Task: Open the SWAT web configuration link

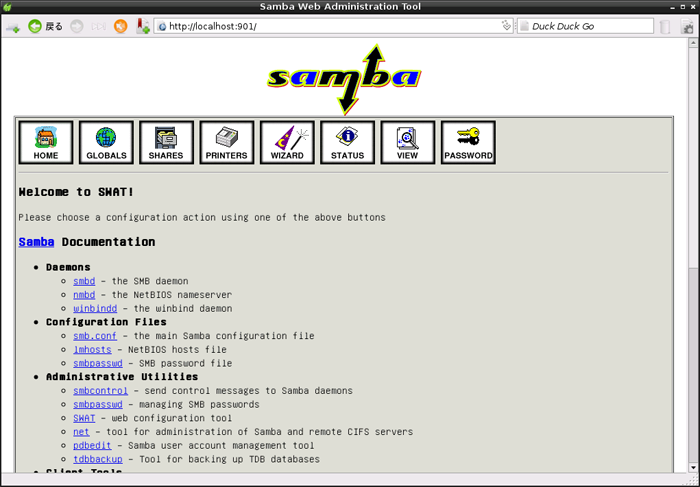Action: coord(84,418)
